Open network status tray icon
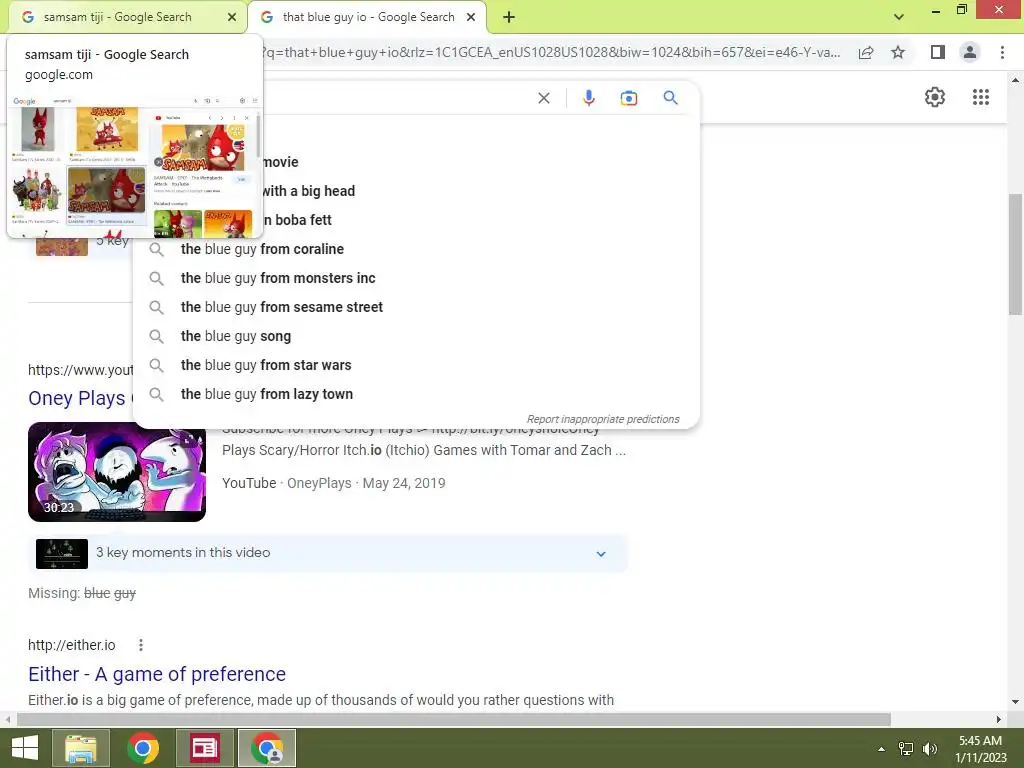This screenshot has height=768, width=1024. tap(905, 749)
